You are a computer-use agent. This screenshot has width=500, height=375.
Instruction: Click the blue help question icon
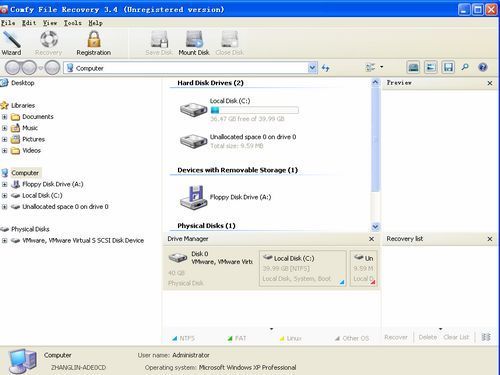coord(482,67)
